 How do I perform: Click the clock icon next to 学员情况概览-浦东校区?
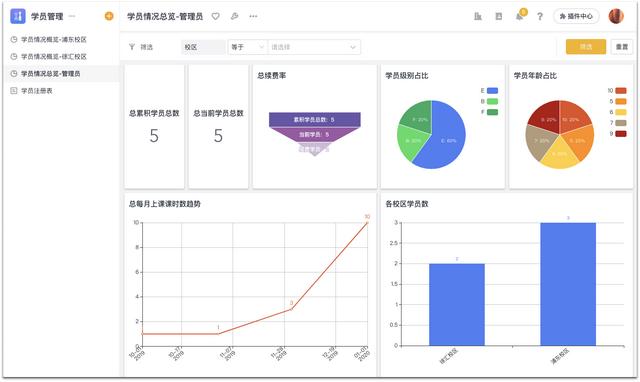pyautogui.click(x=14, y=40)
